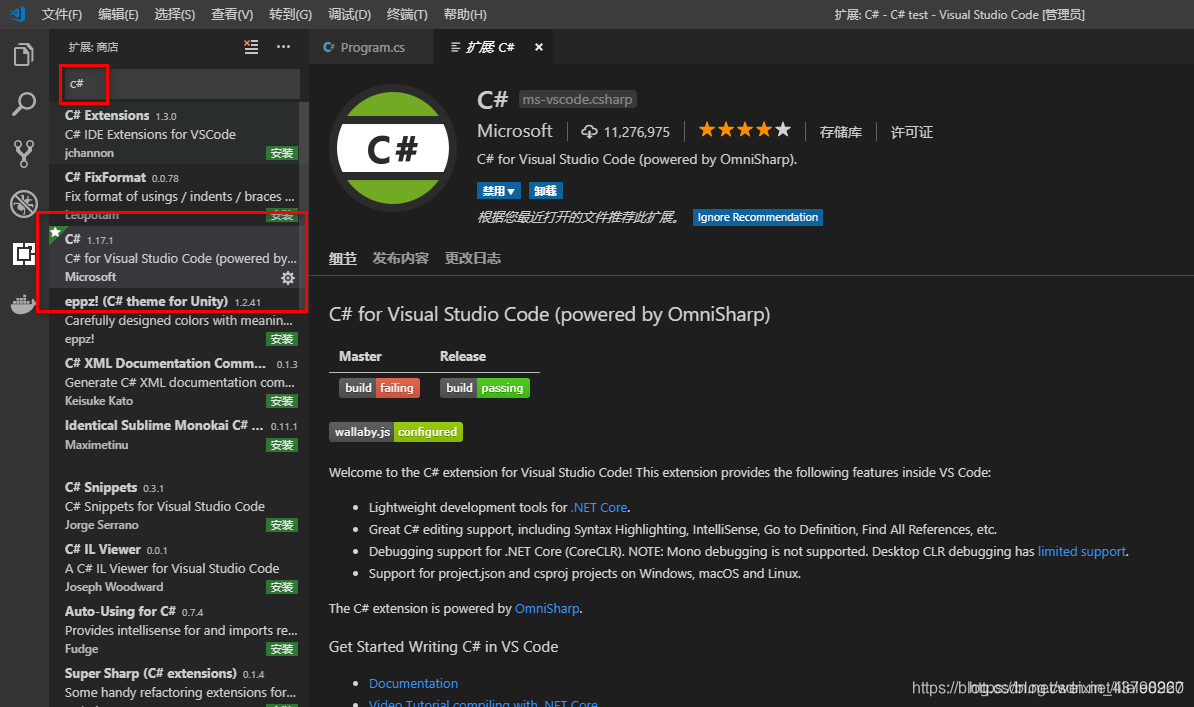Viewport: 1194px width, 707px height.
Task: Click the Release build passing badge
Action: click(484, 388)
